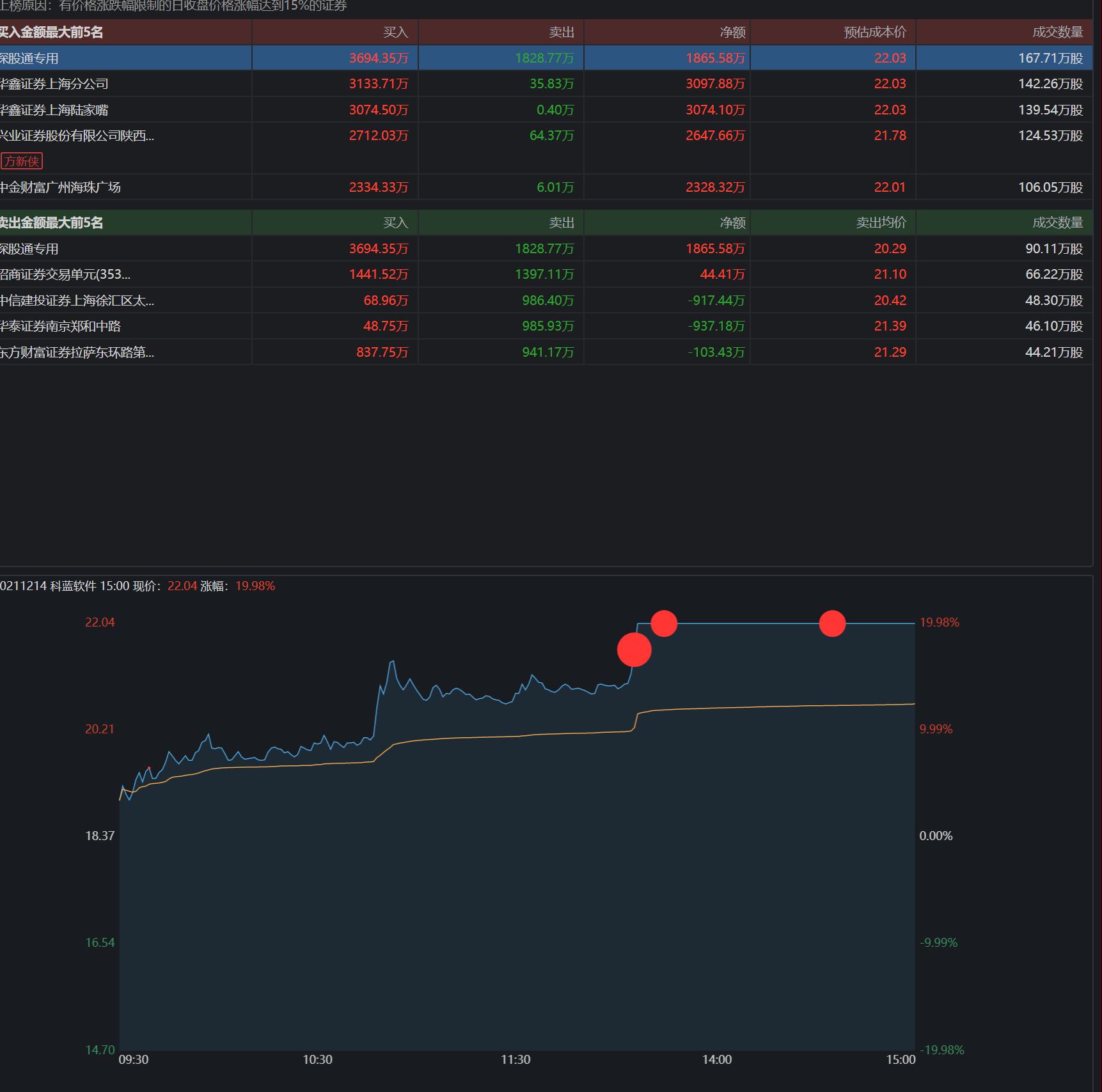Click 167.71万股 volume cell
Image resolution: width=1102 pixels, height=1092 pixels.
1051,58
